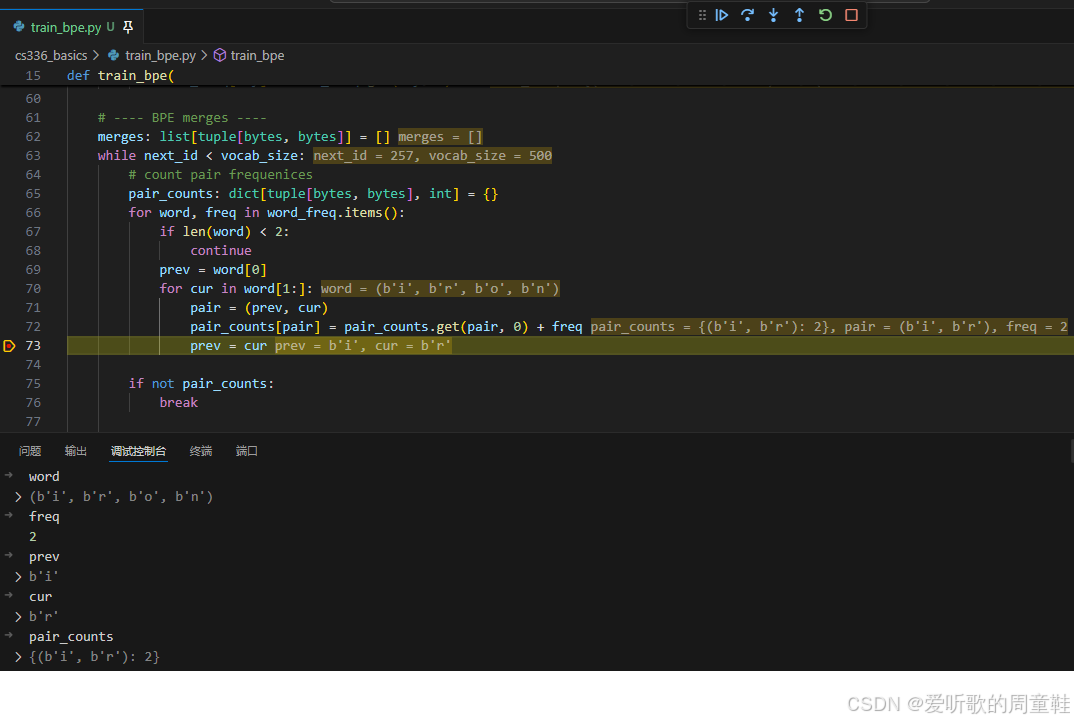This screenshot has width=1074, height=721.
Task: Click the 'cur' entry in debug console
Action: tap(40, 597)
